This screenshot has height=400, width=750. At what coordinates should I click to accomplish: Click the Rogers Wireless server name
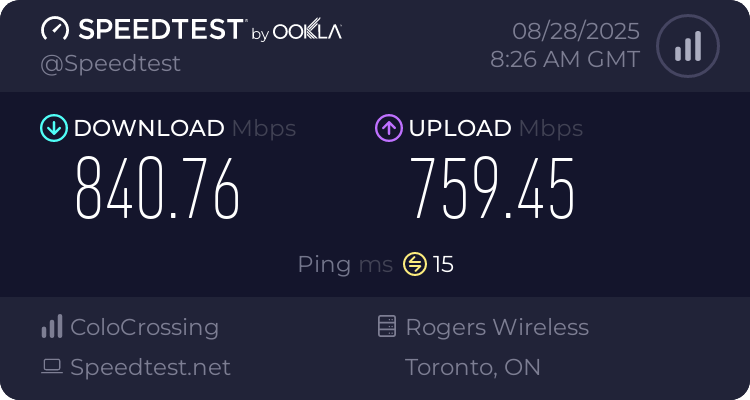tap(497, 327)
